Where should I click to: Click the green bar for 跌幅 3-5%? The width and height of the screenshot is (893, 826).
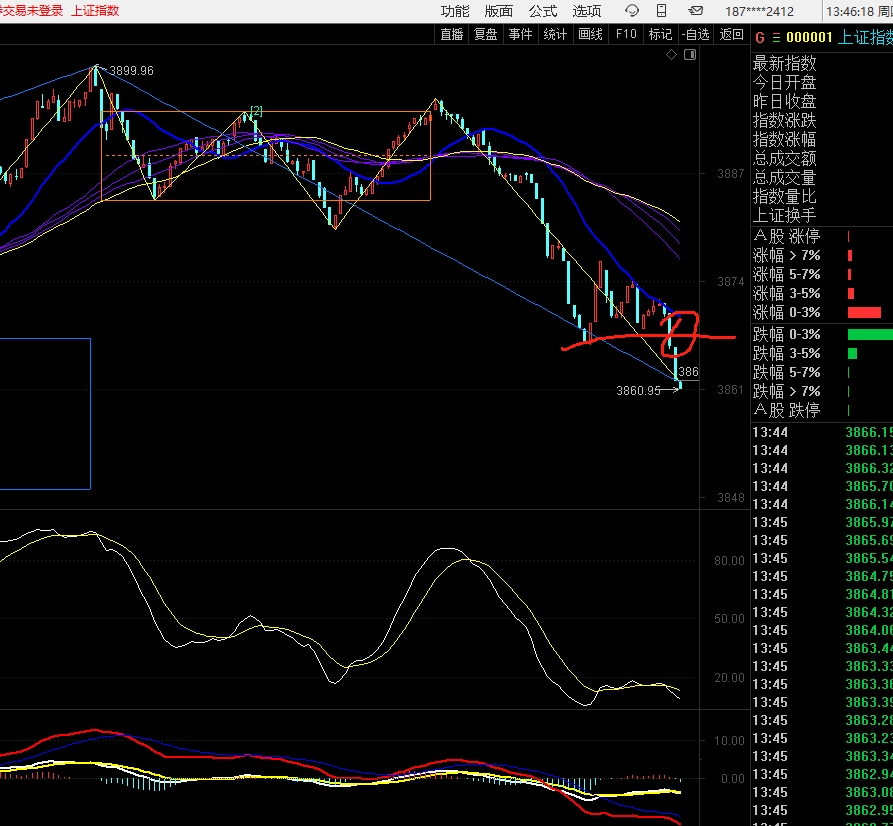(x=852, y=354)
